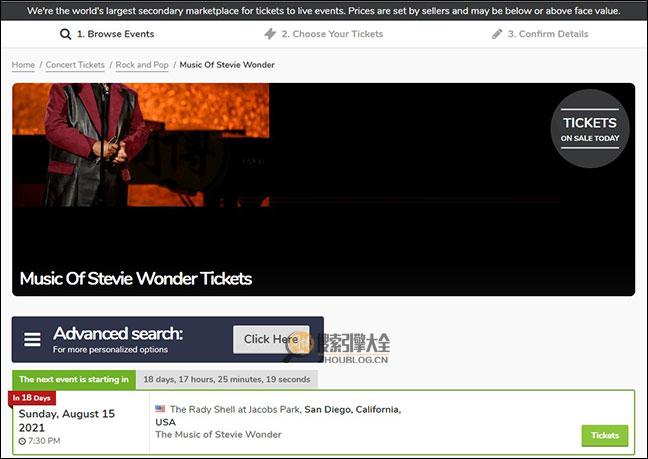Click the Sunday, August 15 2021 event date
The image size is (648, 459).
66,420
